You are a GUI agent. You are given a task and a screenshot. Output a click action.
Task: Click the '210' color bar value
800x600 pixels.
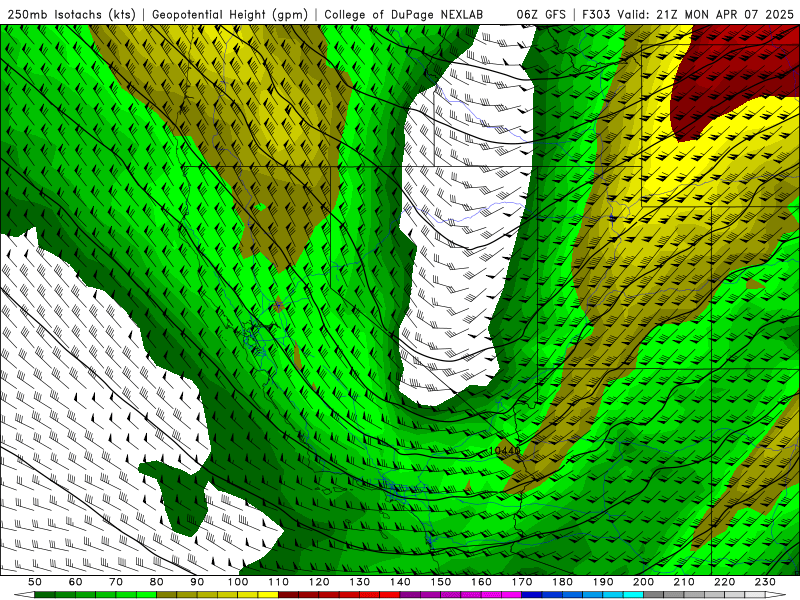click(x=684, y=582)
